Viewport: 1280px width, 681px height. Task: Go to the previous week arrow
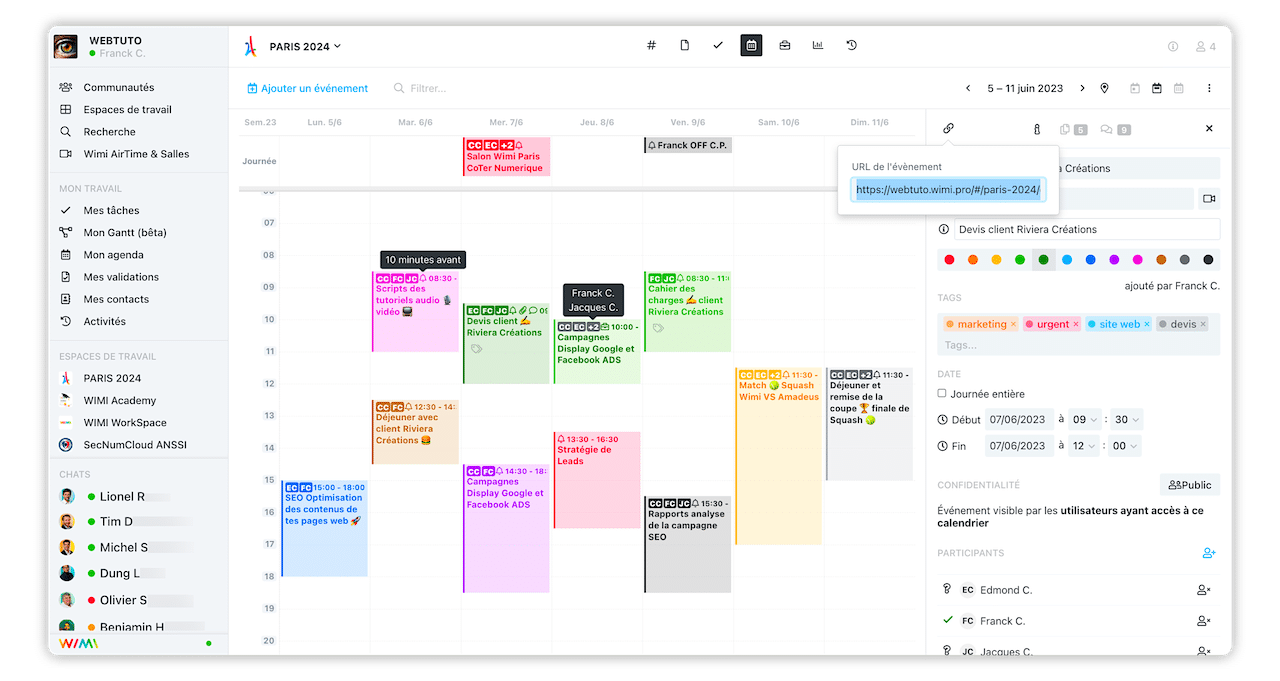968,88
